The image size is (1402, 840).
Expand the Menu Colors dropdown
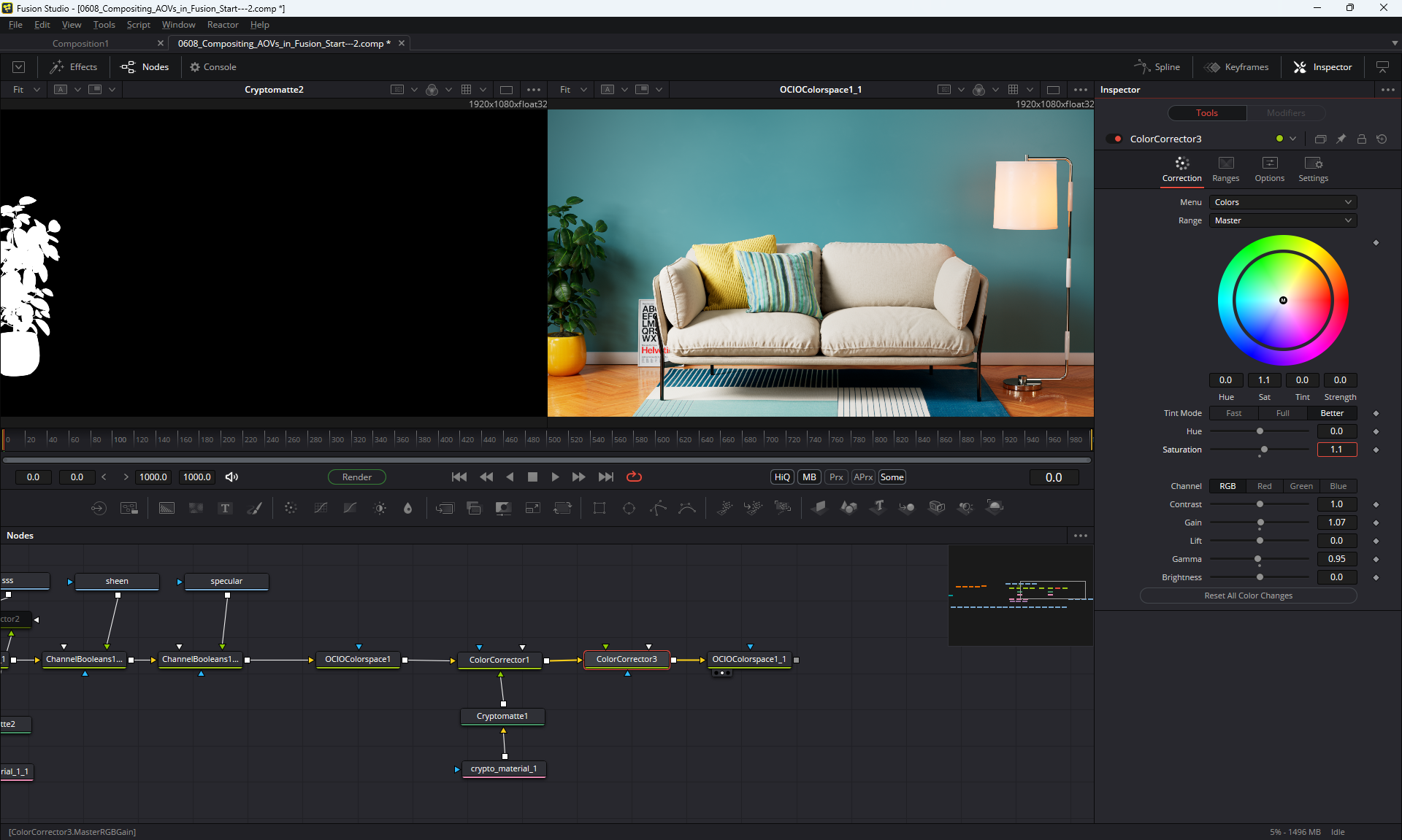coord(1282,202)
